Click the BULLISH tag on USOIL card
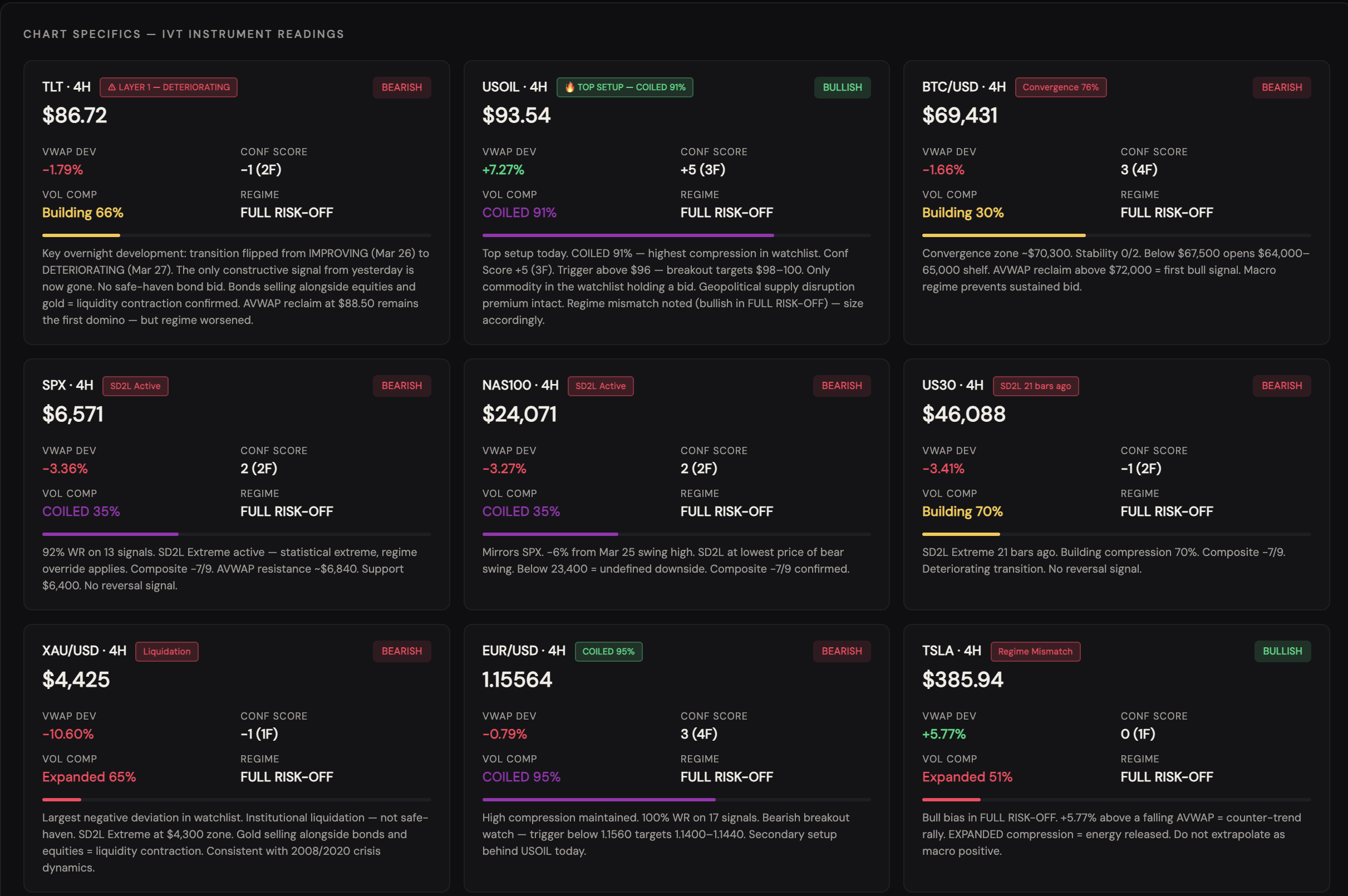This screenshot has width=1348, height=896. [842, 87]
